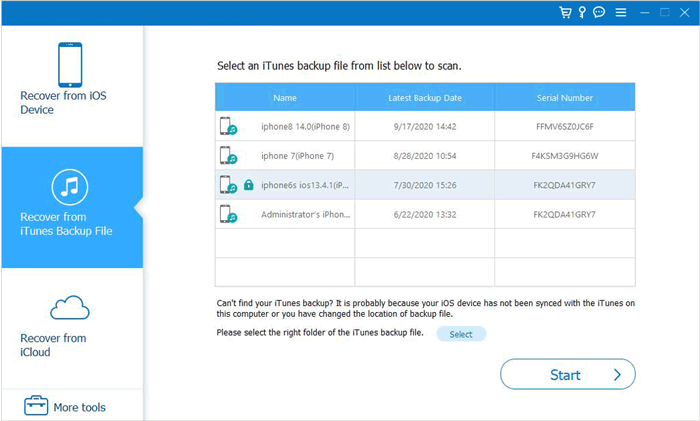Viewport: 700px width, 421px height.
Task: Click the key register icon
Action: point(582,13)
